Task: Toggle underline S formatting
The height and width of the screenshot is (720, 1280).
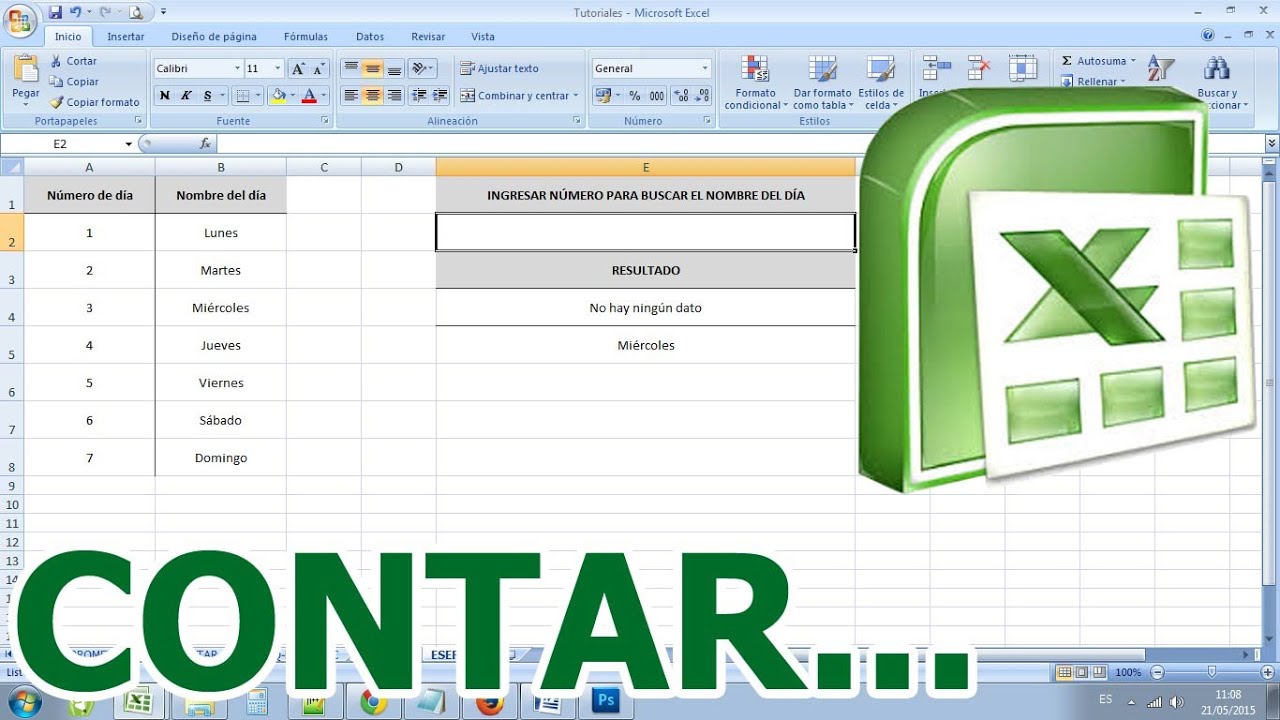Action: [x=207, y=96]
